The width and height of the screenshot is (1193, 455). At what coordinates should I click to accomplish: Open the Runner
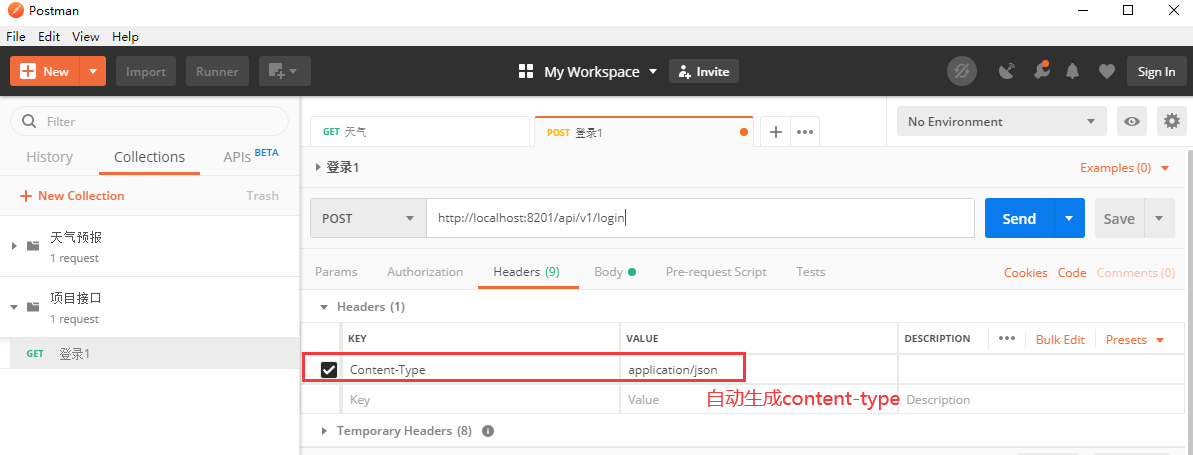pyautogui.click(x=217, y=72)
